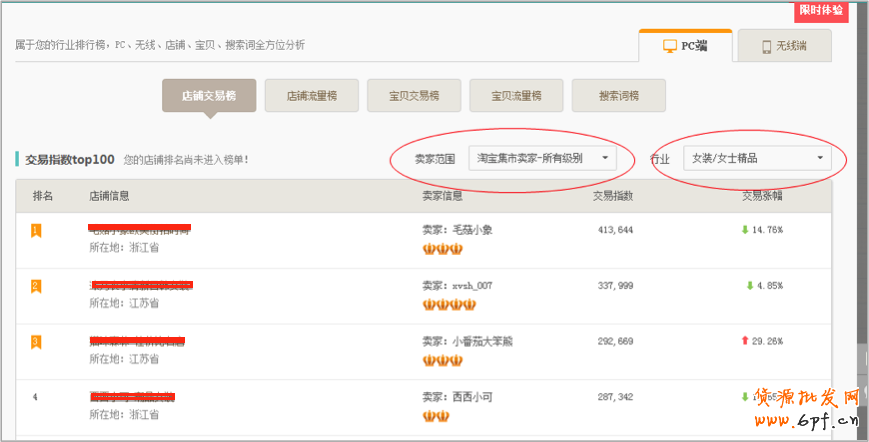This screenshot has width=869, height=442.
Task: Select the 搜索词榜 tab
Action: (x=618, y=96)
